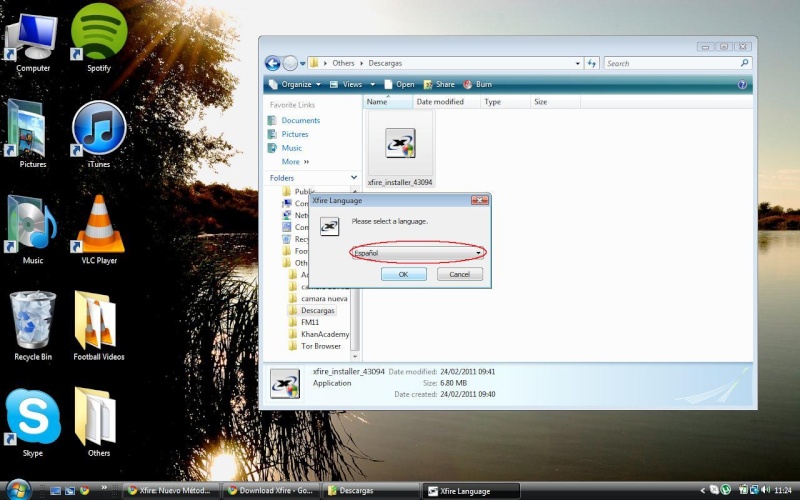
Task: Click the Share toolbar button
Action: (x=439, y=85)
